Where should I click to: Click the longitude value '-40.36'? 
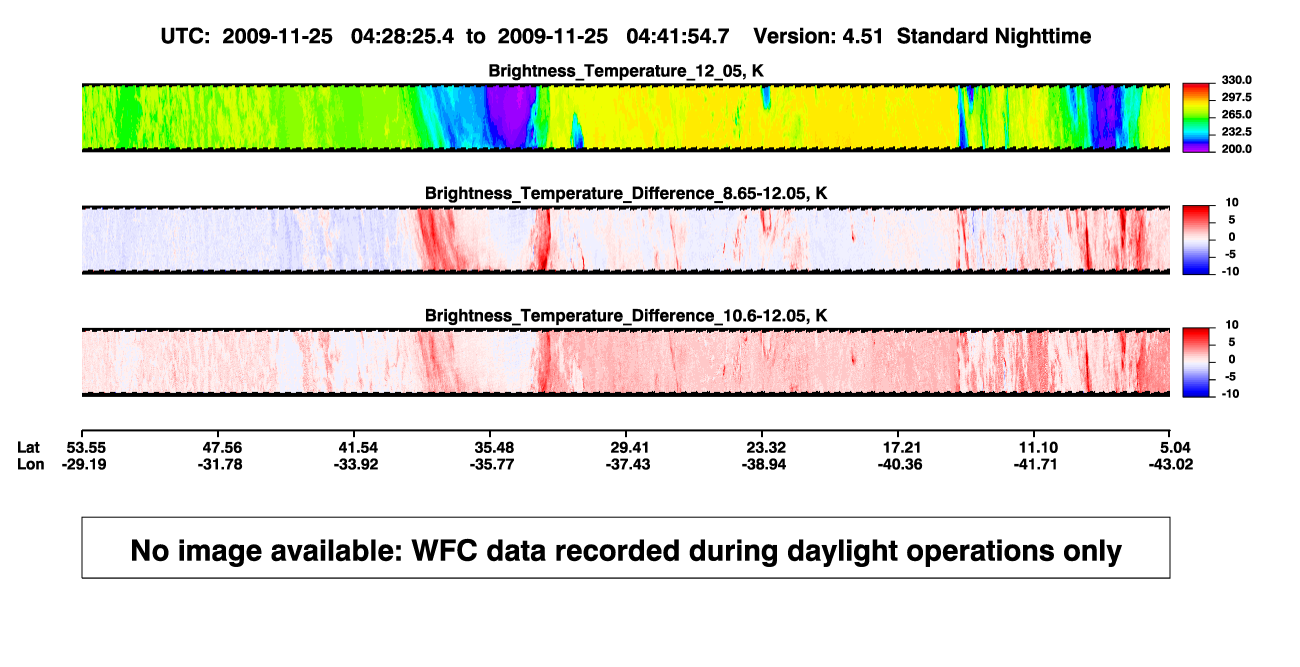[900, 464]
